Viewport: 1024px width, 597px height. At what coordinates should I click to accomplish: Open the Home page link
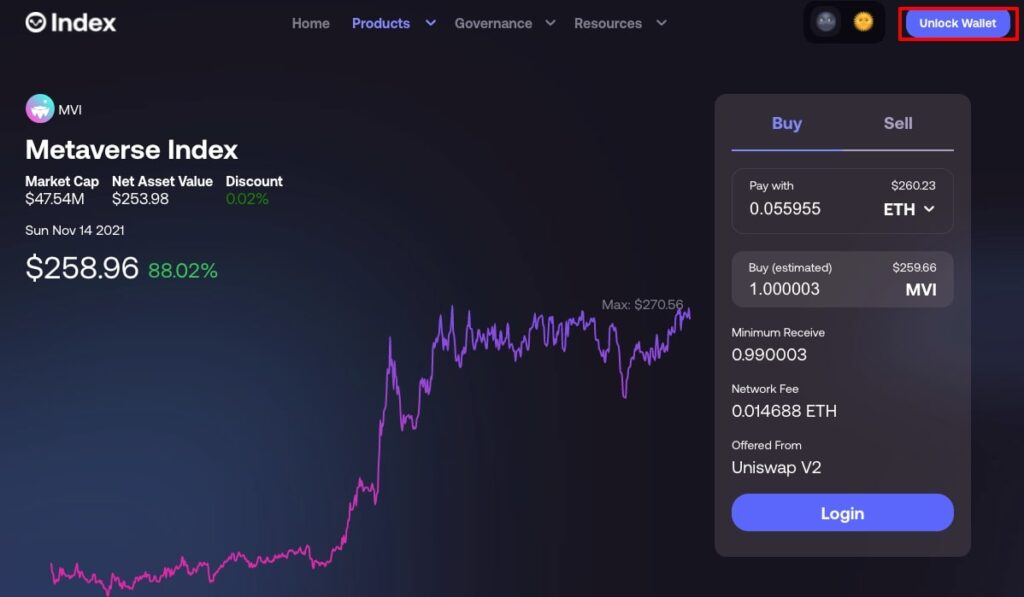(x=310, y=24)
